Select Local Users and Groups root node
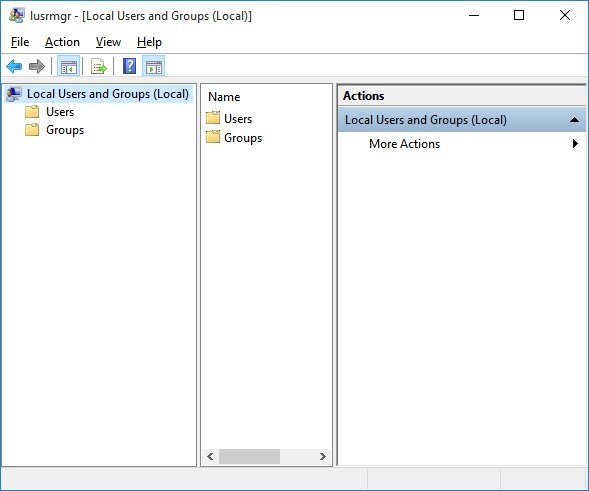 [x=107, y=94]
